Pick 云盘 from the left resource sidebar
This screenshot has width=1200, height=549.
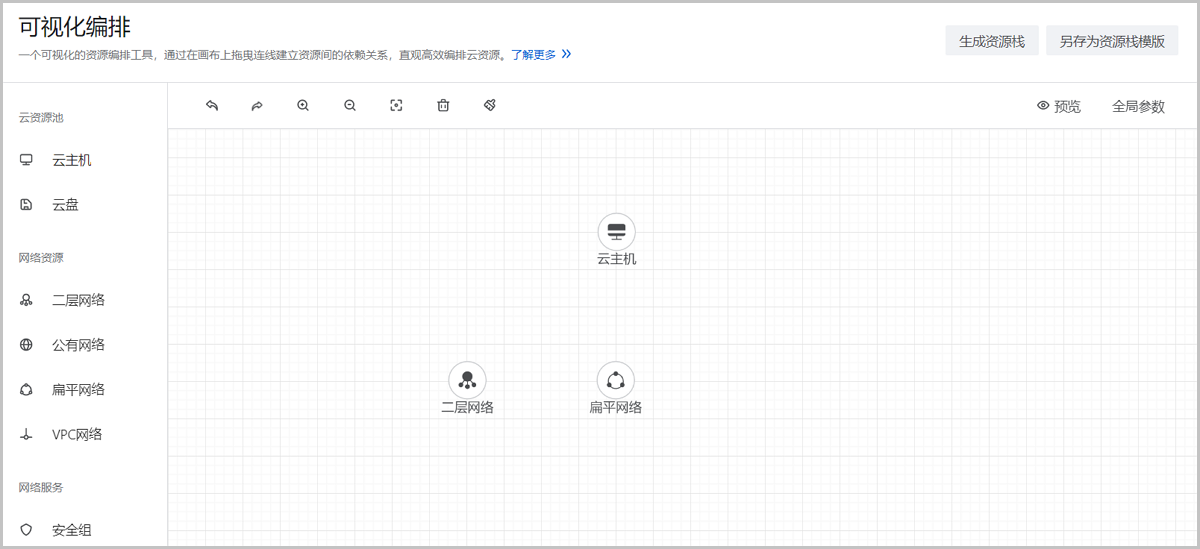click(65, 205)
